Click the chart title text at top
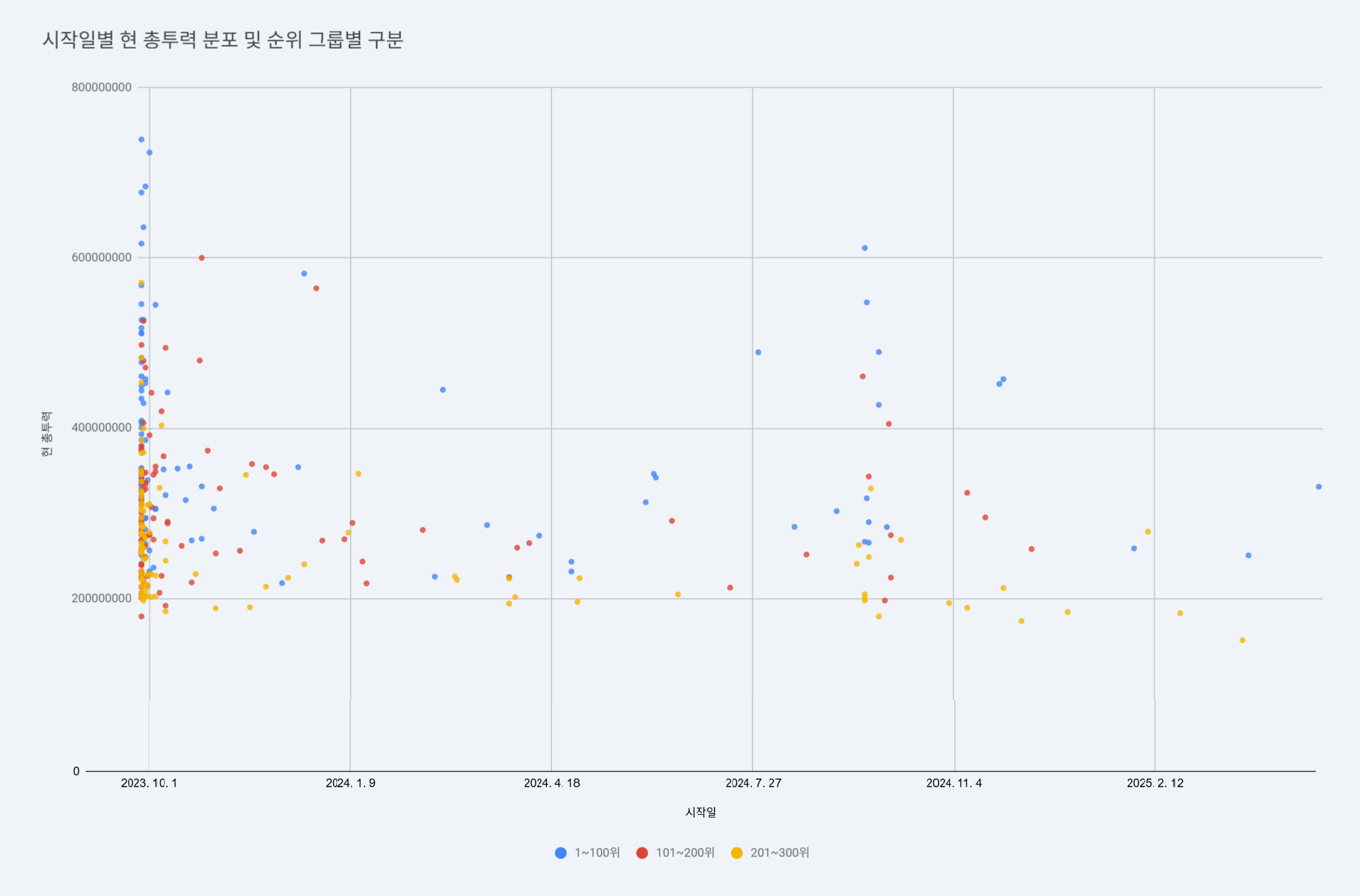 pos(222,40)
